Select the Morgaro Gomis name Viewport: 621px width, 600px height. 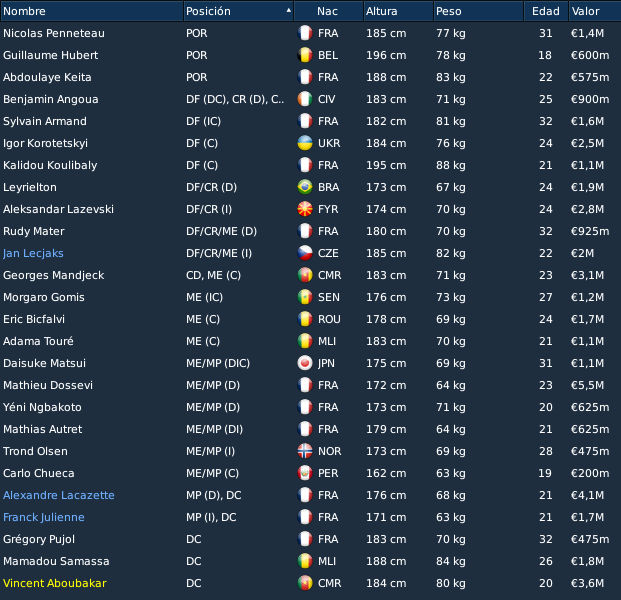click(x=44, y=297)
